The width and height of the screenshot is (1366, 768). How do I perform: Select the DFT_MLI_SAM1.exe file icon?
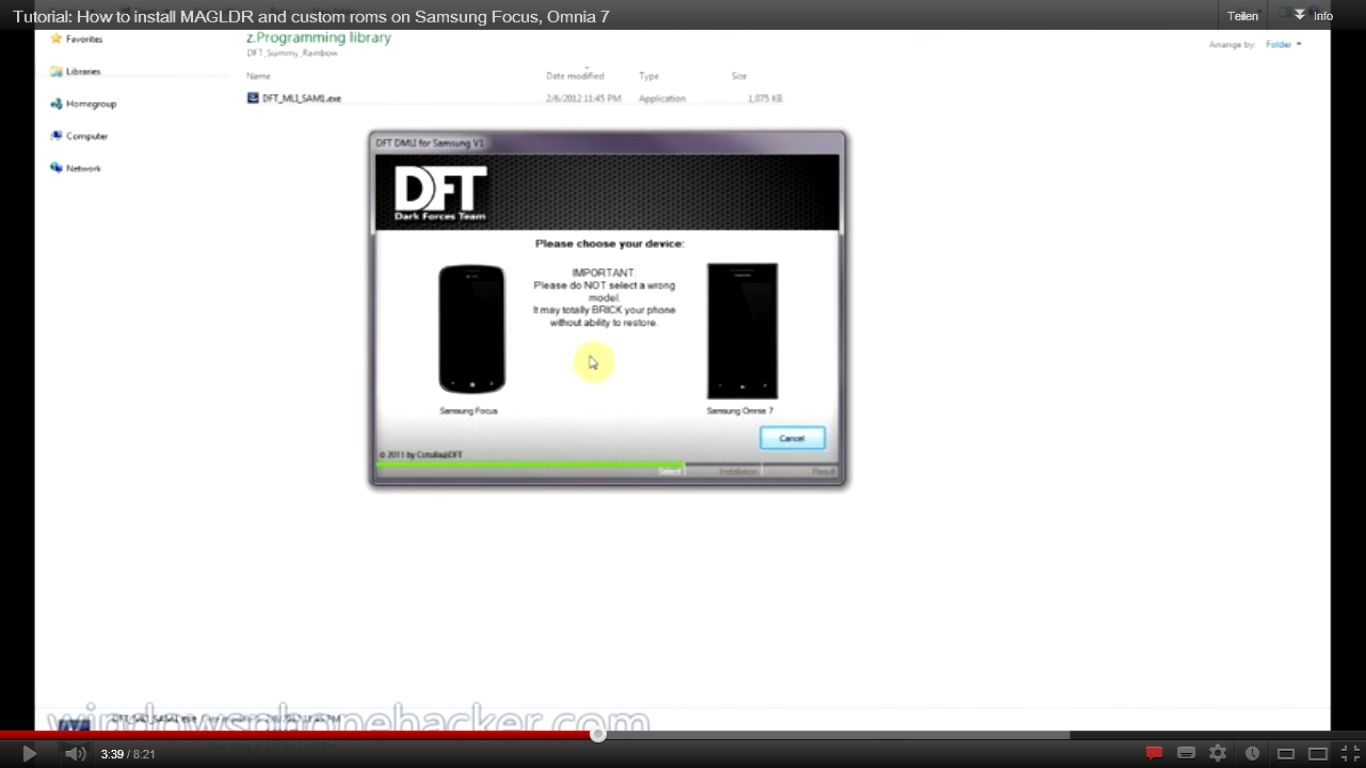tap(253, 98)
